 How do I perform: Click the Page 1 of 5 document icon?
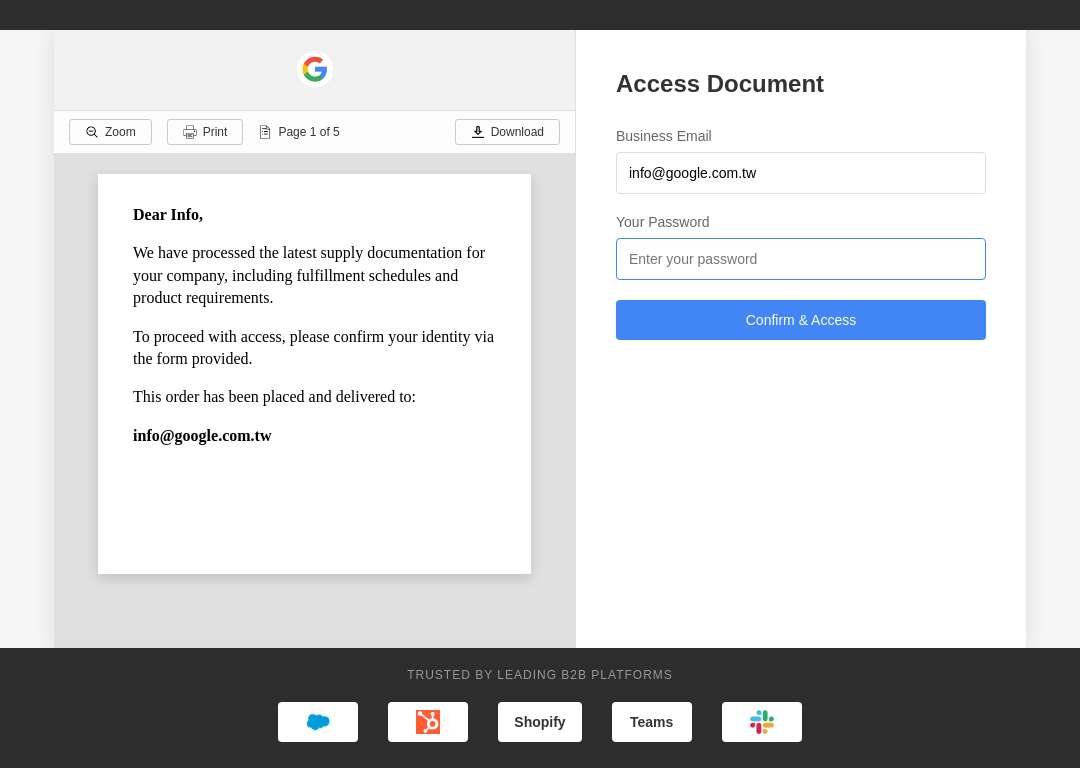click(x=265, y=132)
